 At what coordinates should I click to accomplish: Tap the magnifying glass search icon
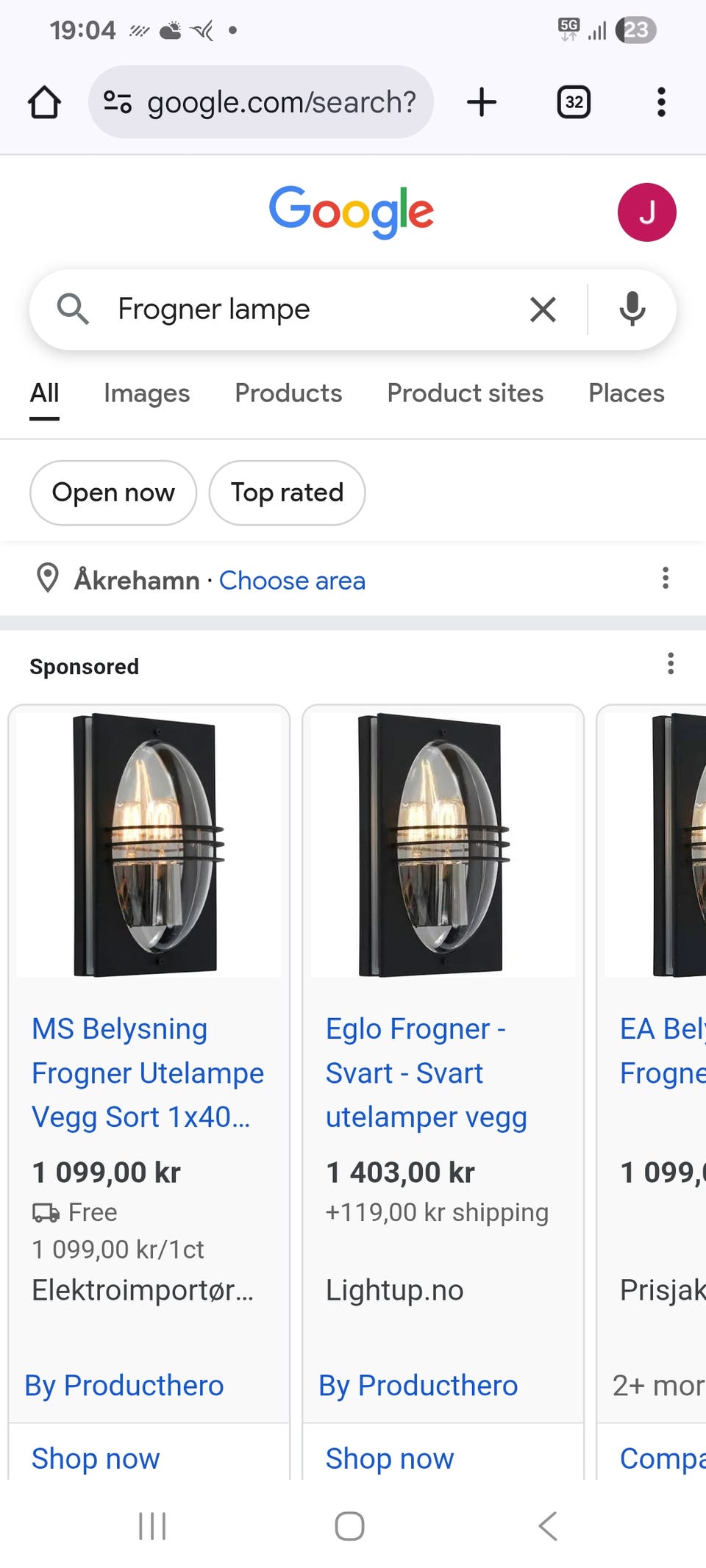pyautogui.click(x=73, y=309)
